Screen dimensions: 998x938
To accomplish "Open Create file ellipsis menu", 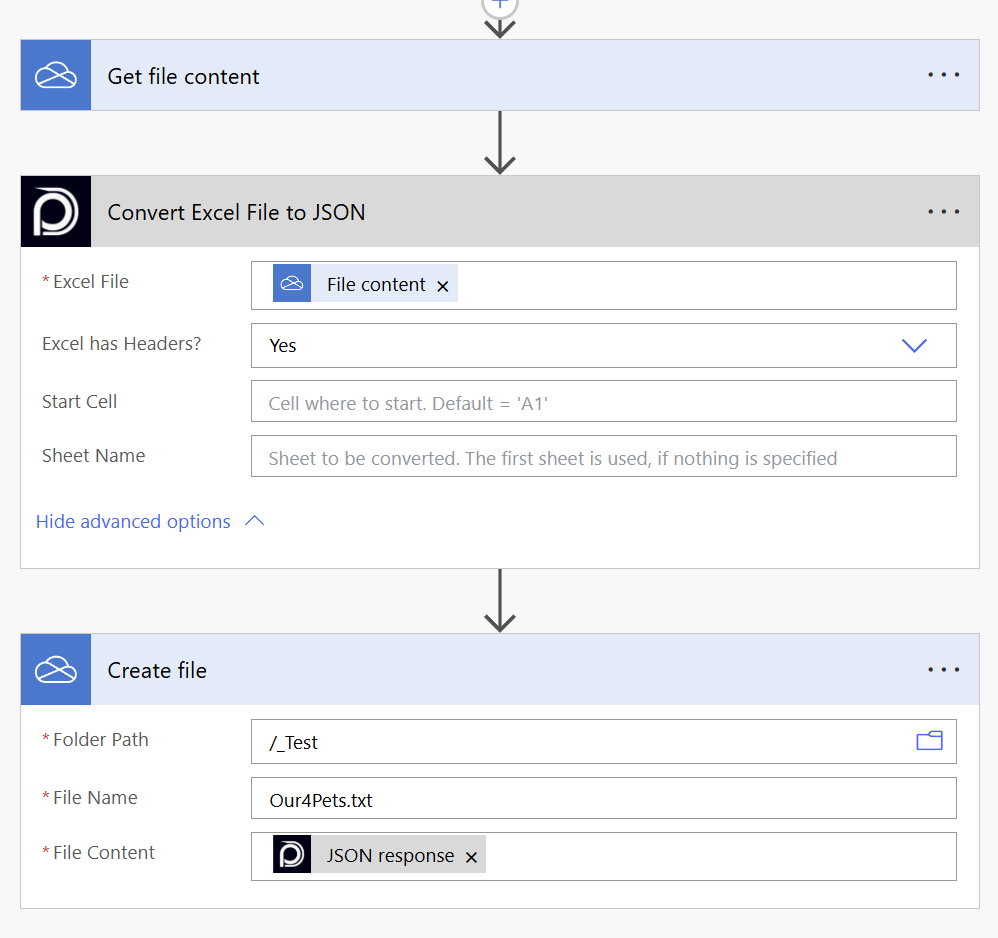I will point(943,670).
